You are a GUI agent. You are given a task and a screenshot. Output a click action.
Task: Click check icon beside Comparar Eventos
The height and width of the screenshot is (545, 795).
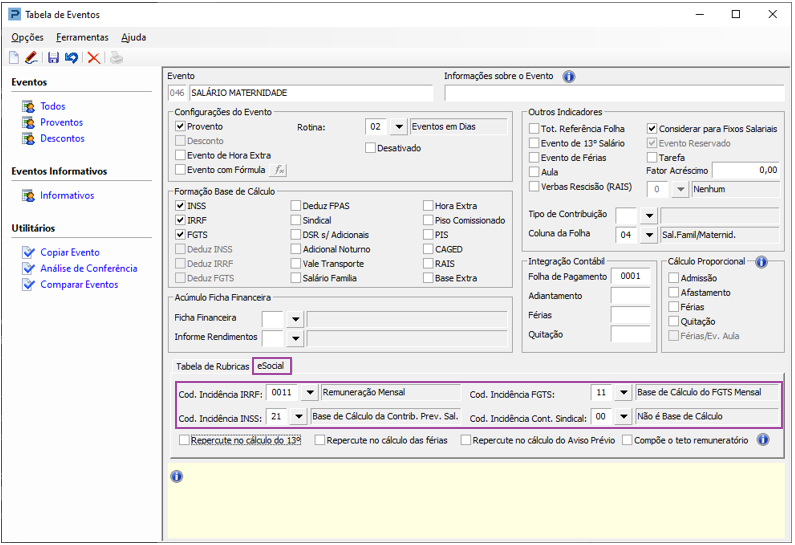[28, 285]
